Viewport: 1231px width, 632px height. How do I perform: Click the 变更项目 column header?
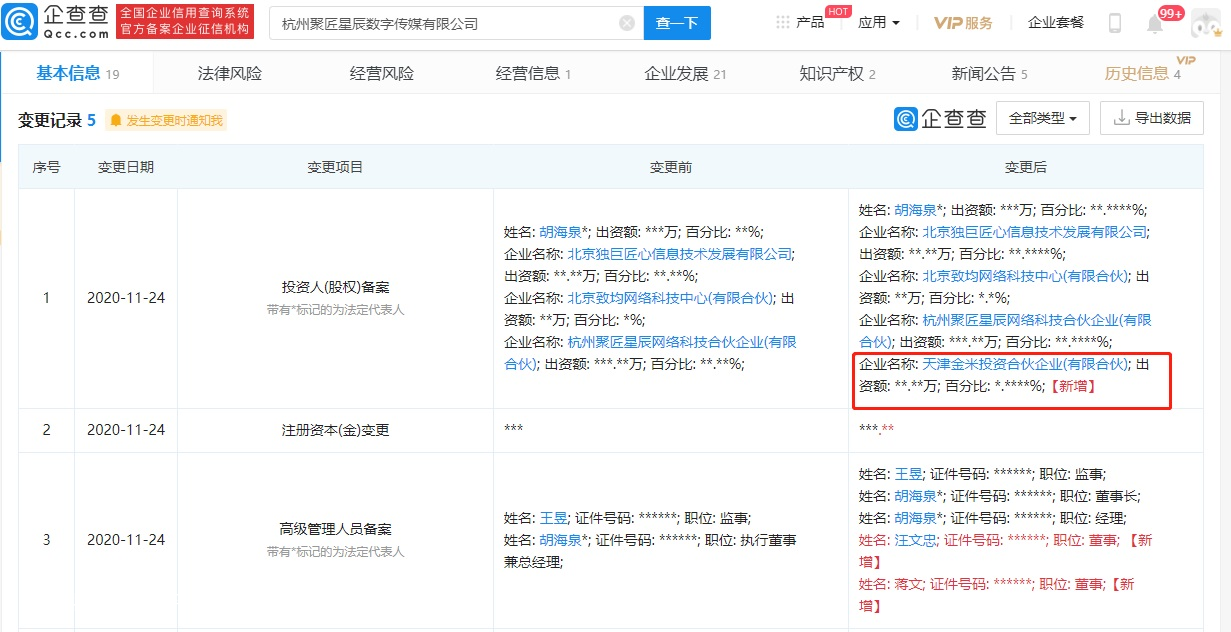[x=335, y=167]
